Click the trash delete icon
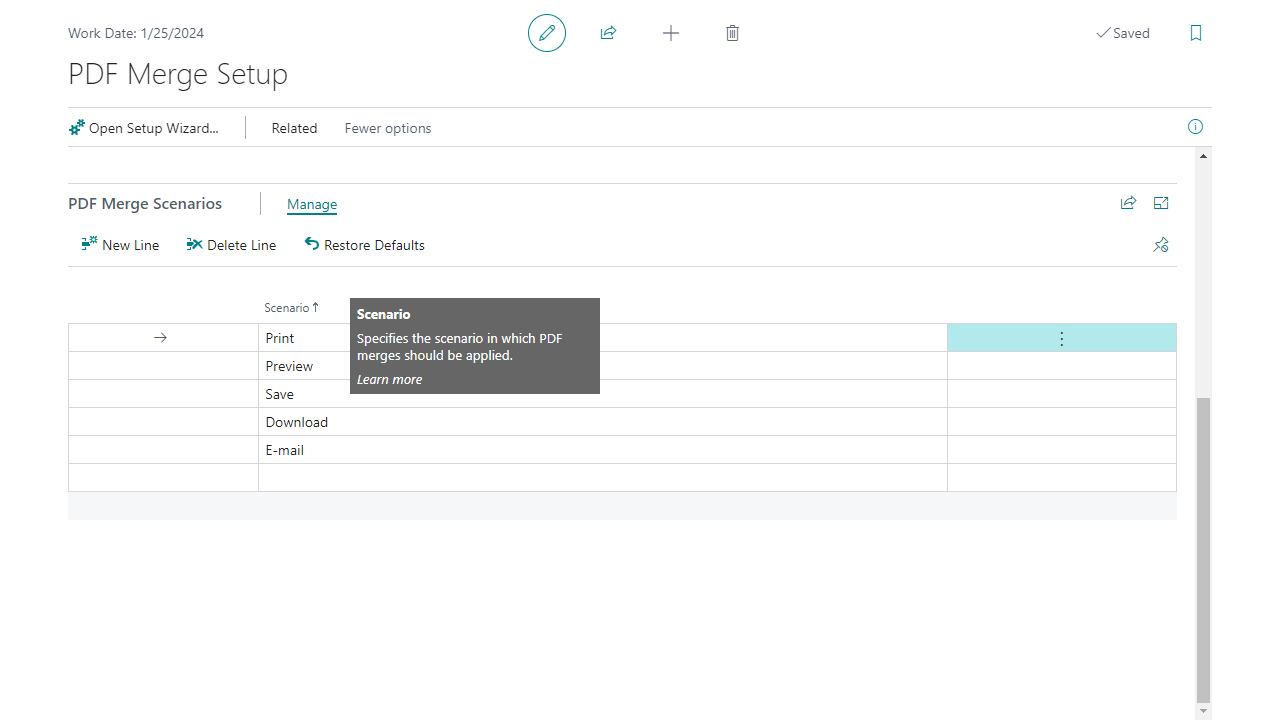Screen dimensions: 1280x720 click(x=732, y=33)
